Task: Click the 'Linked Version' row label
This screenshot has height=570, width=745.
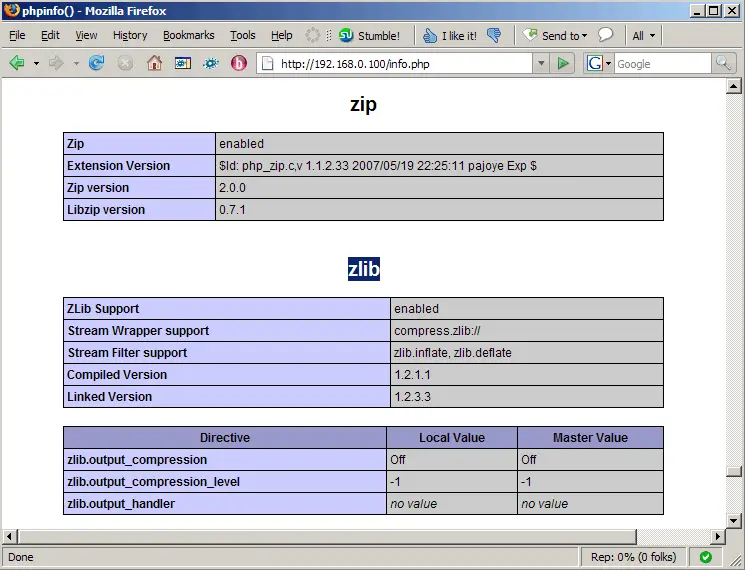Action: coord(227,396)
